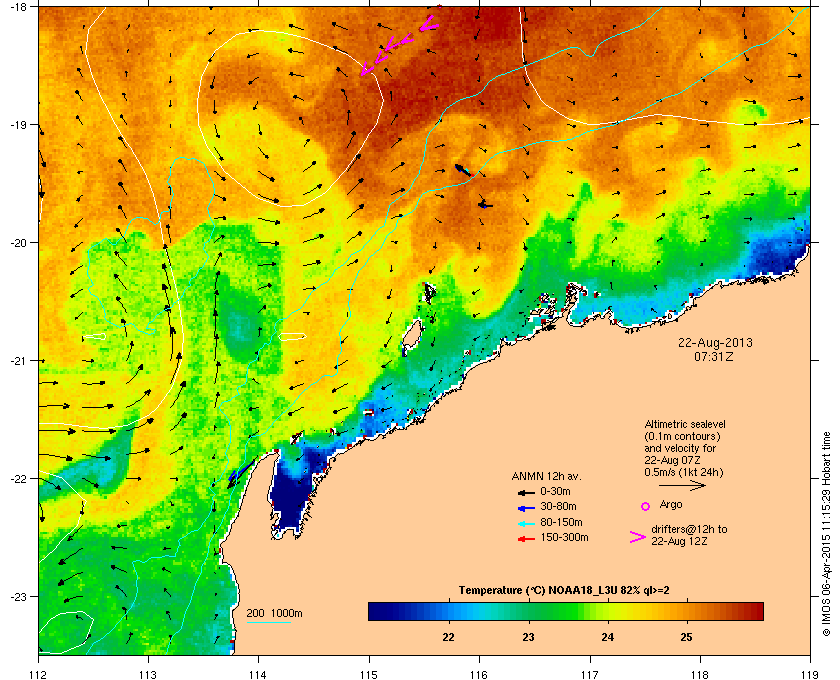Image resolution: width=840 pixels, height=680 pixels.
Task: Click the 150-300m legend text
Action: (x=564, y=537)
